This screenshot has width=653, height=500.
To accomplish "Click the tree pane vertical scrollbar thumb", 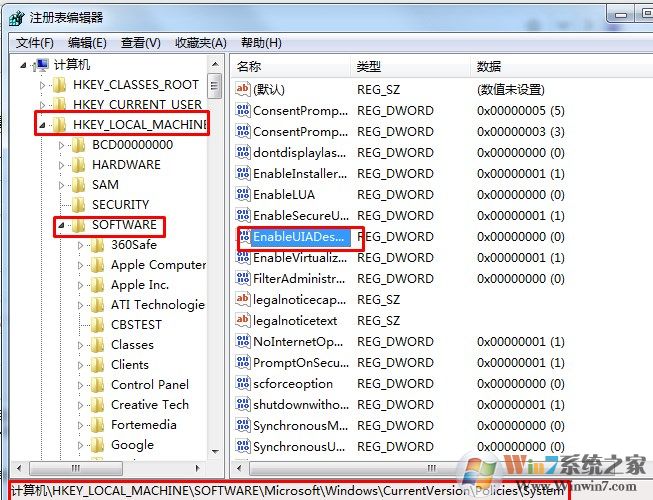I will [x=215, y=86].
